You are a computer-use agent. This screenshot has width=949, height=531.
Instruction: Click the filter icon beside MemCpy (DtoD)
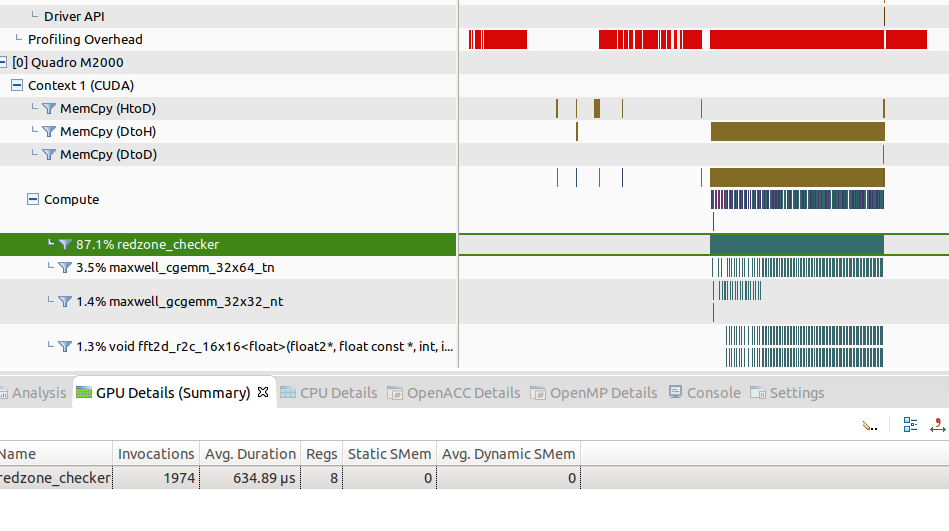point(49,154)
